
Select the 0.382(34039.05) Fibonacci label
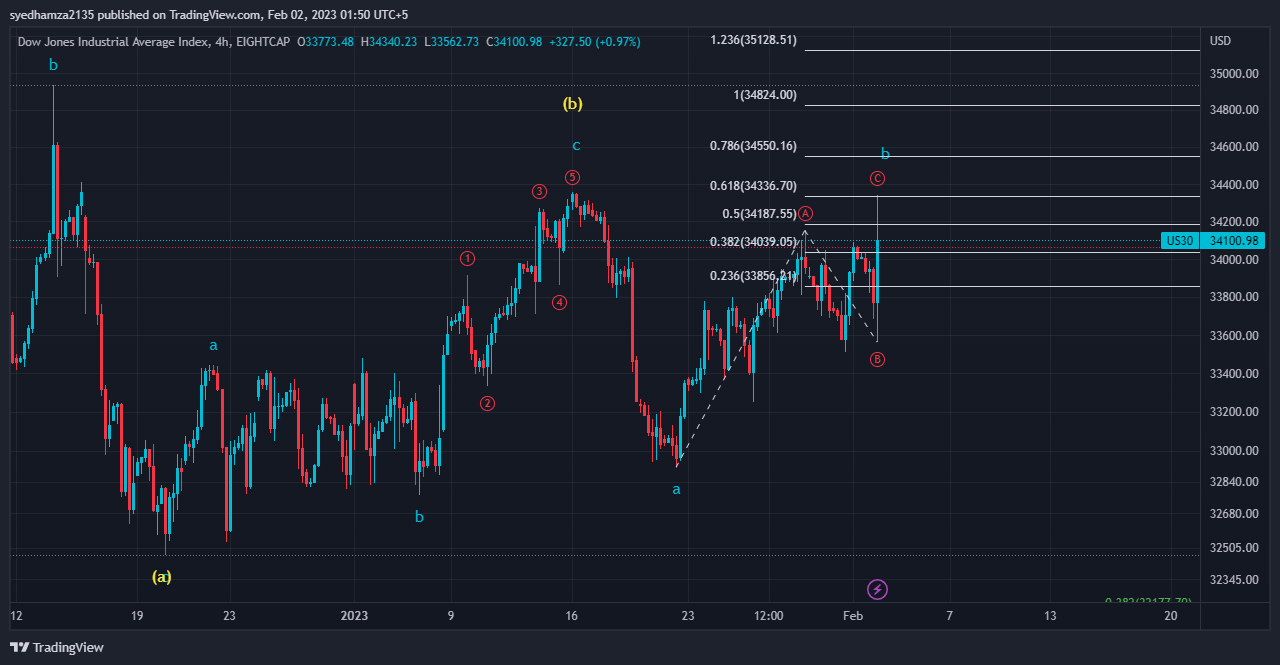click(753, 242)
